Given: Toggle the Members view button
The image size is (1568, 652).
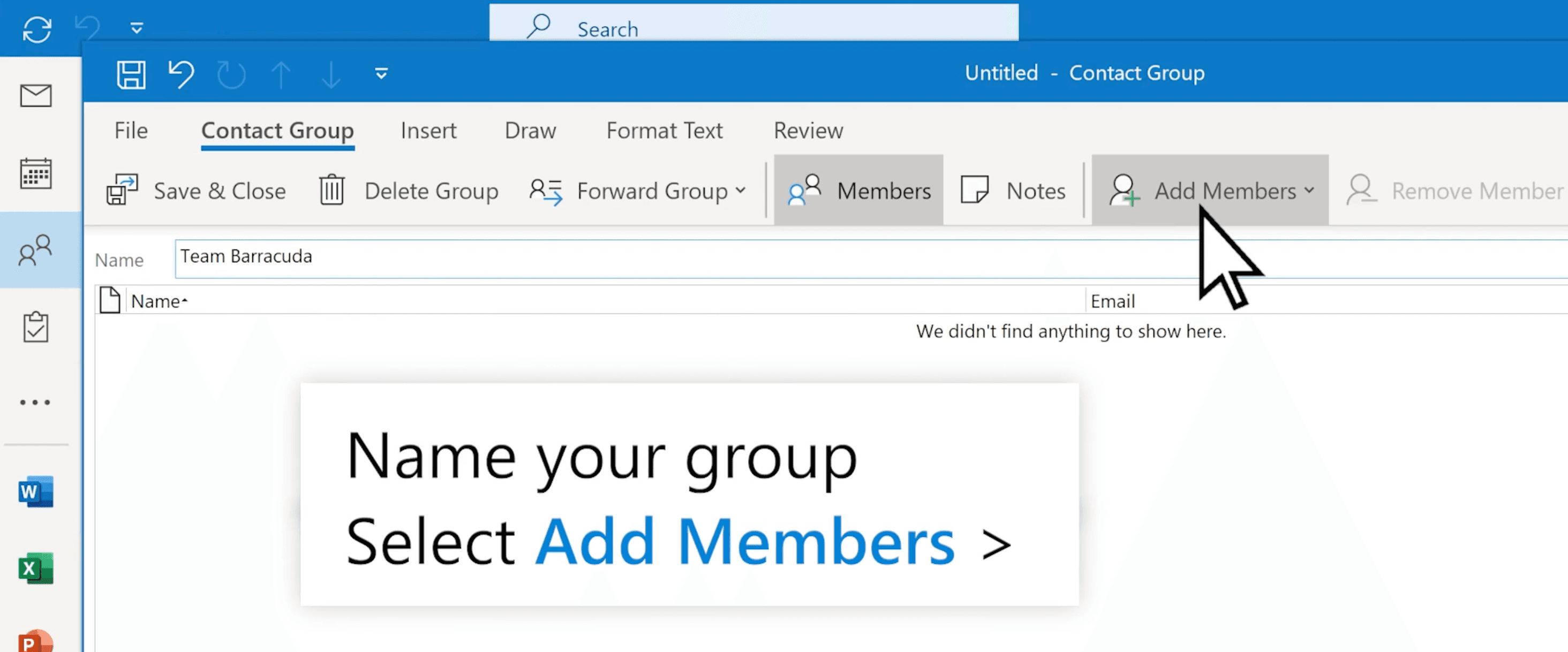Looking at the screenshot, I should pyautogui.click(x=858, y=191).
